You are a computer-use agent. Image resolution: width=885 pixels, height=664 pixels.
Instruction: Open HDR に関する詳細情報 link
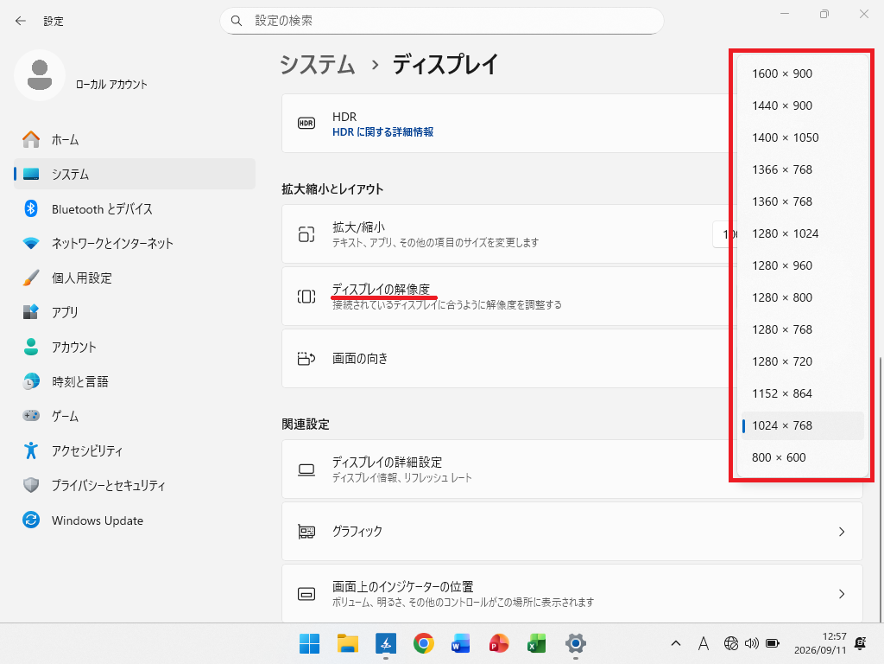click(x=383, y=132)
